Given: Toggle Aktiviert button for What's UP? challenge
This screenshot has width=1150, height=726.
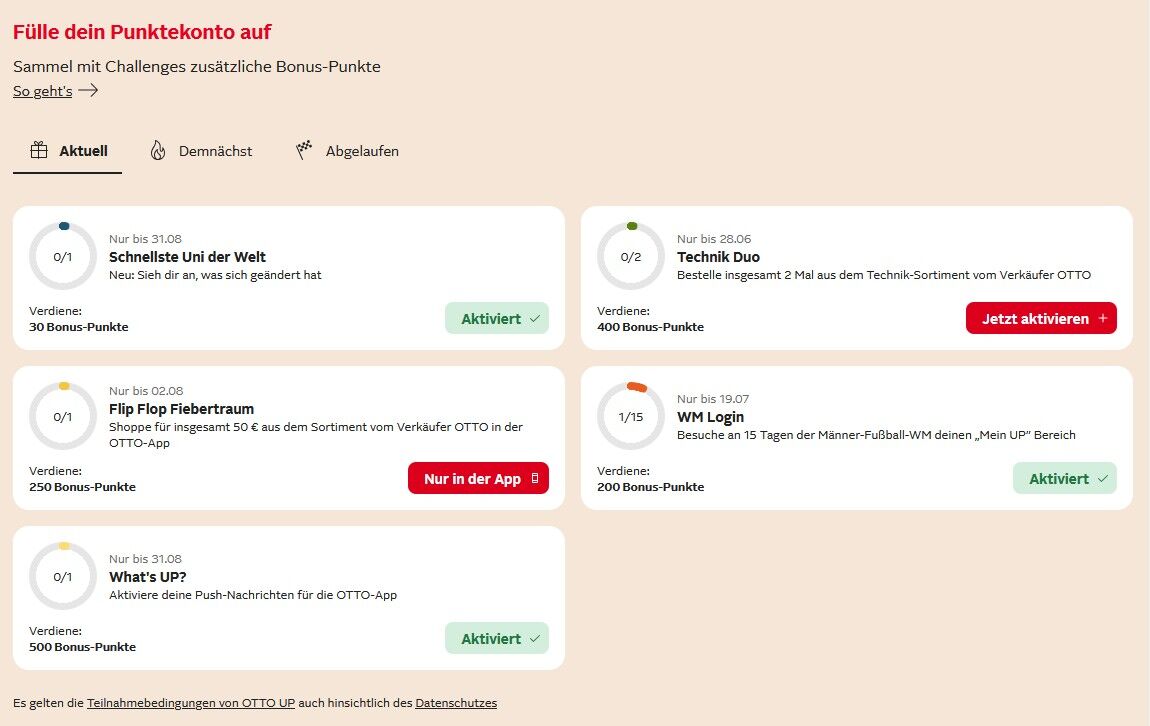Looking at the screenshot, I should tap(497, 638).
